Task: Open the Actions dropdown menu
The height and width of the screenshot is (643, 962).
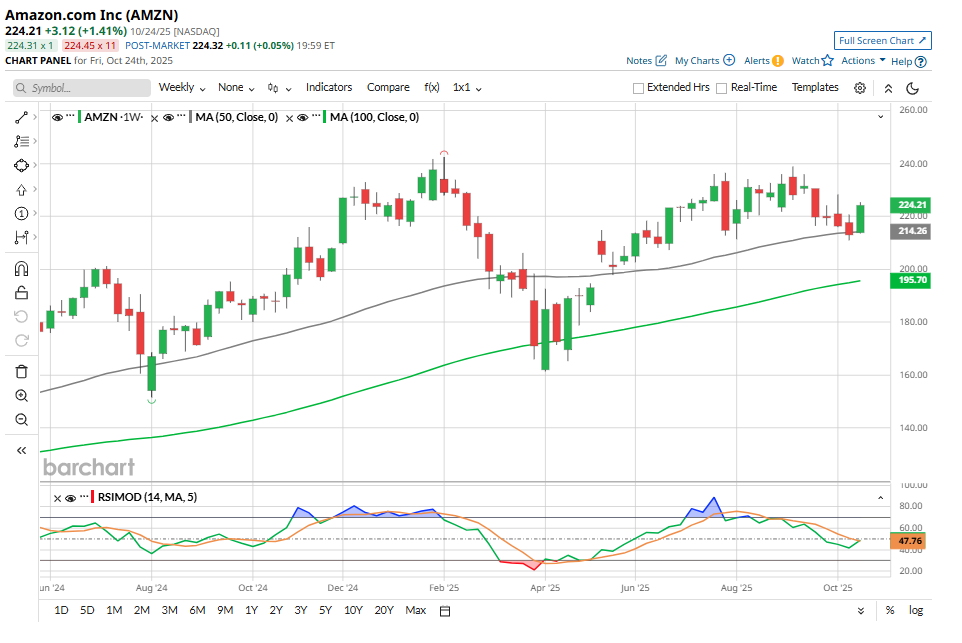Action: click(863, 60)
